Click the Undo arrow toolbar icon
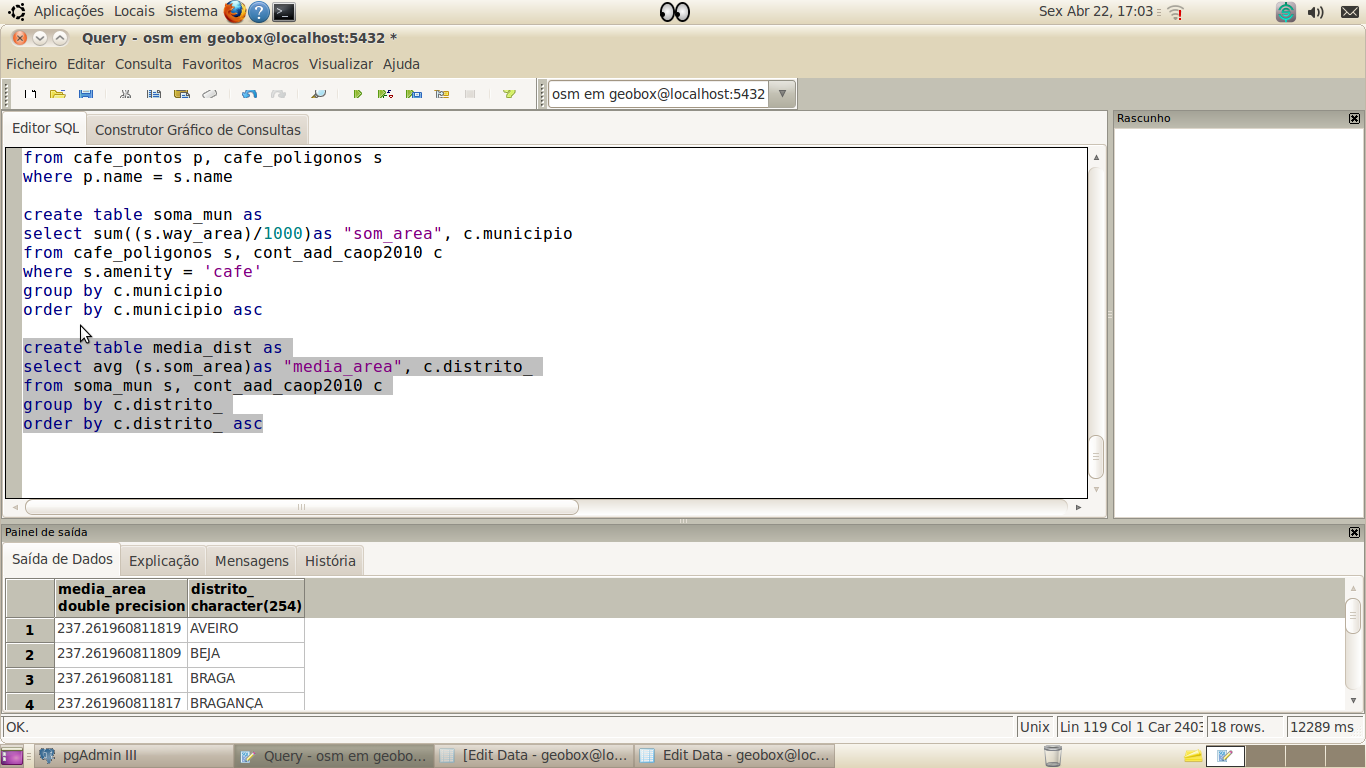1366x768 pixels. click(x=250, y=94)
